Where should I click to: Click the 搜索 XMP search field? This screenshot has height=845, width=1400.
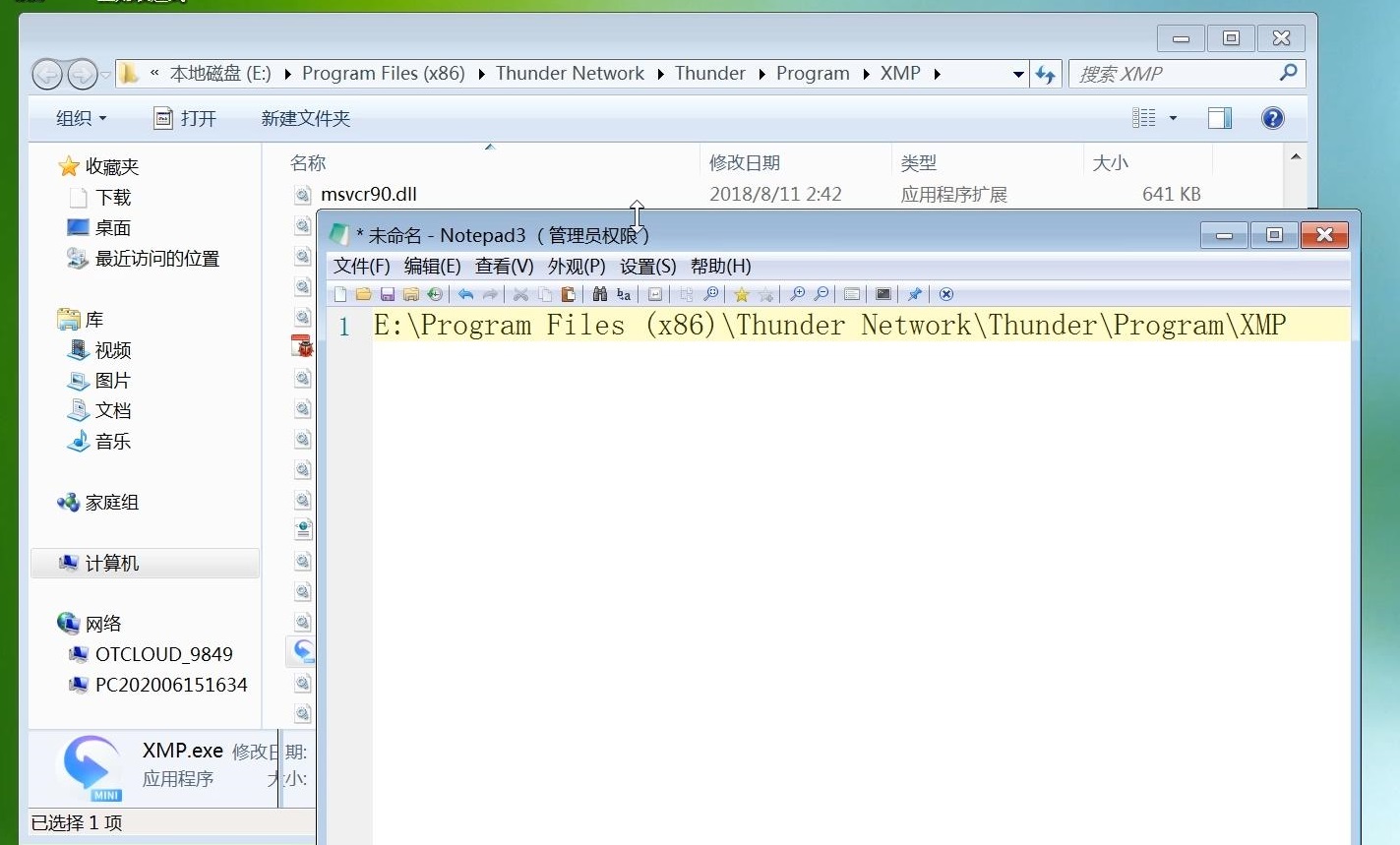tap(1187, 74)
